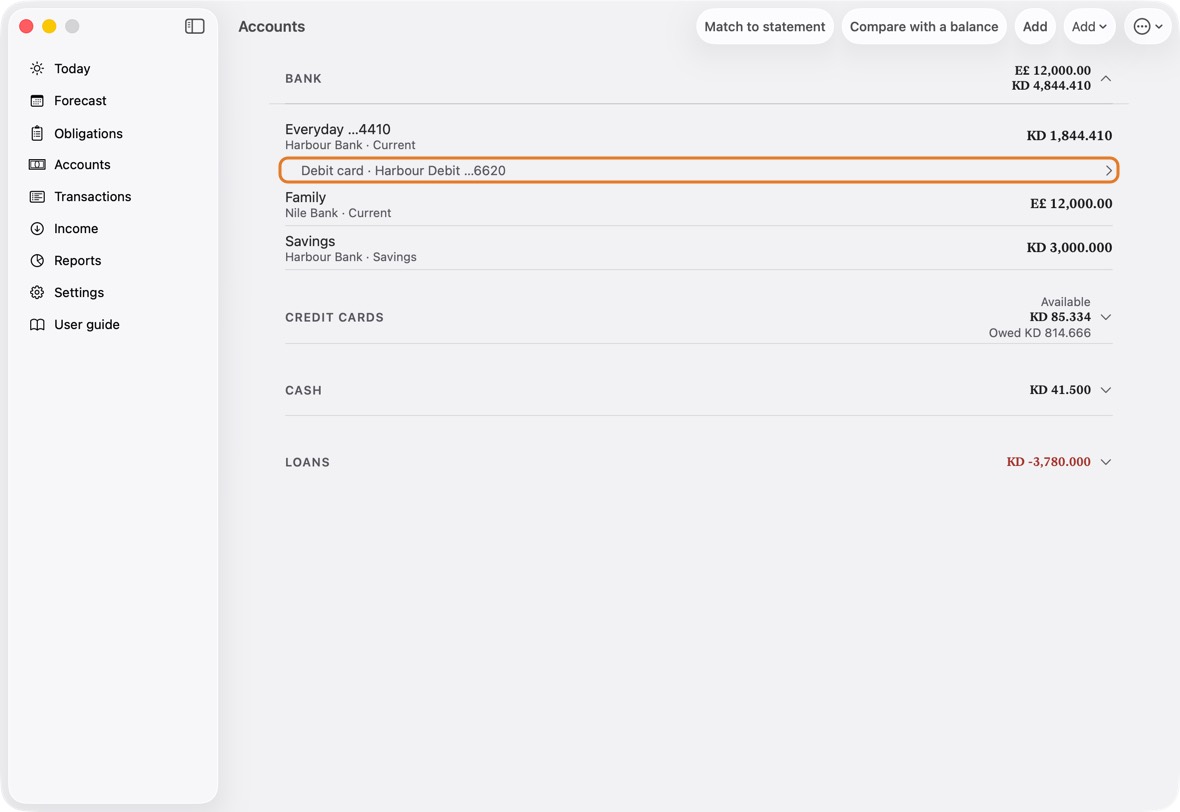Toggle the sidebar panel icon
Viewport: 1180px width, 812px height.
coord(195,26)
